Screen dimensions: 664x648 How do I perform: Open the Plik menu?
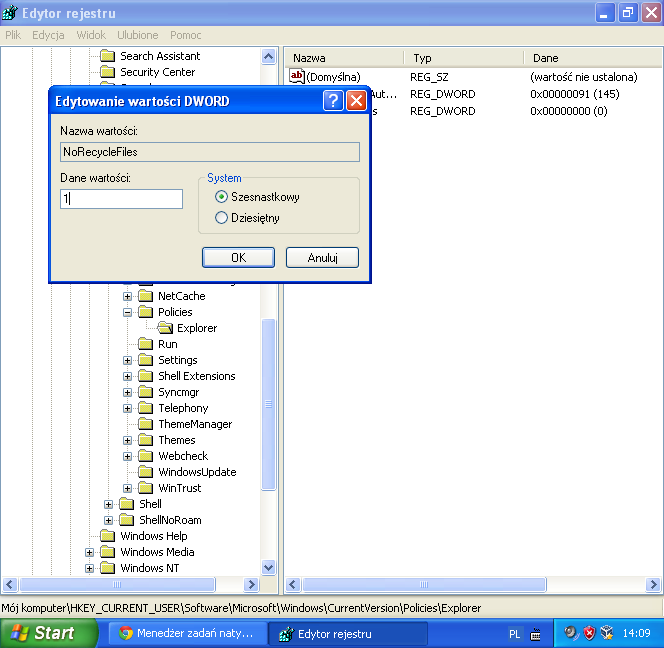(x=13, y=35)
